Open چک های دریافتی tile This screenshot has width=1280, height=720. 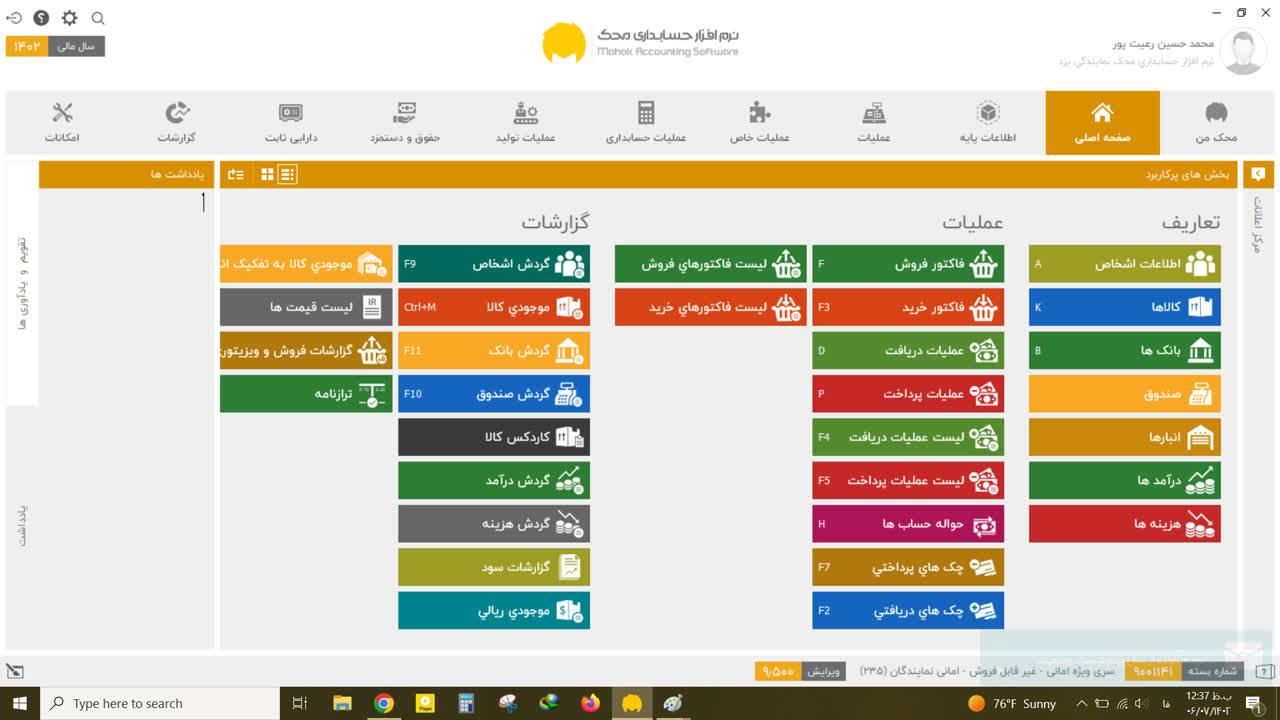(908, 610)
